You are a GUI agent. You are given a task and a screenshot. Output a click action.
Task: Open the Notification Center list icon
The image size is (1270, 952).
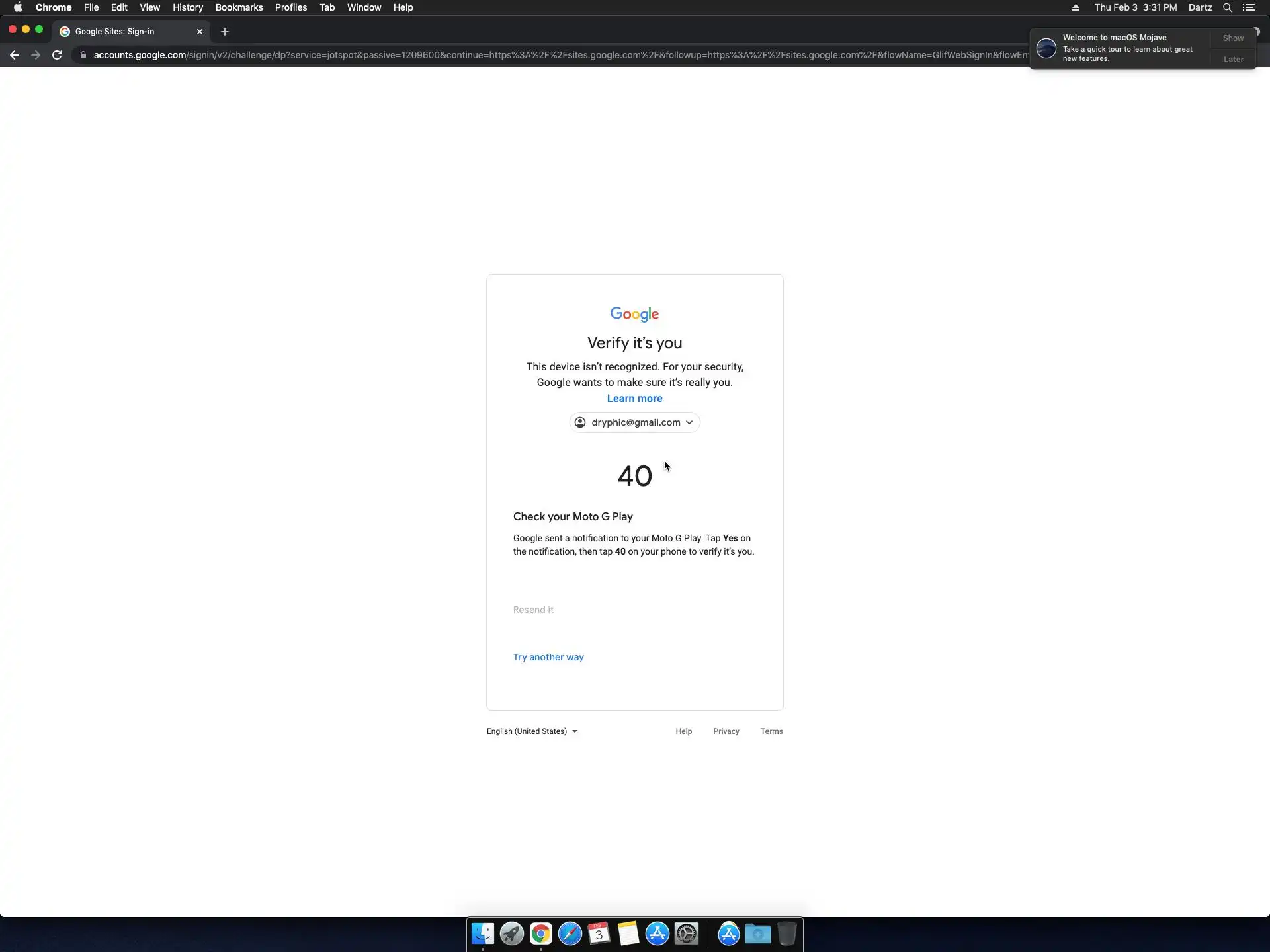tap(1249, 7)
